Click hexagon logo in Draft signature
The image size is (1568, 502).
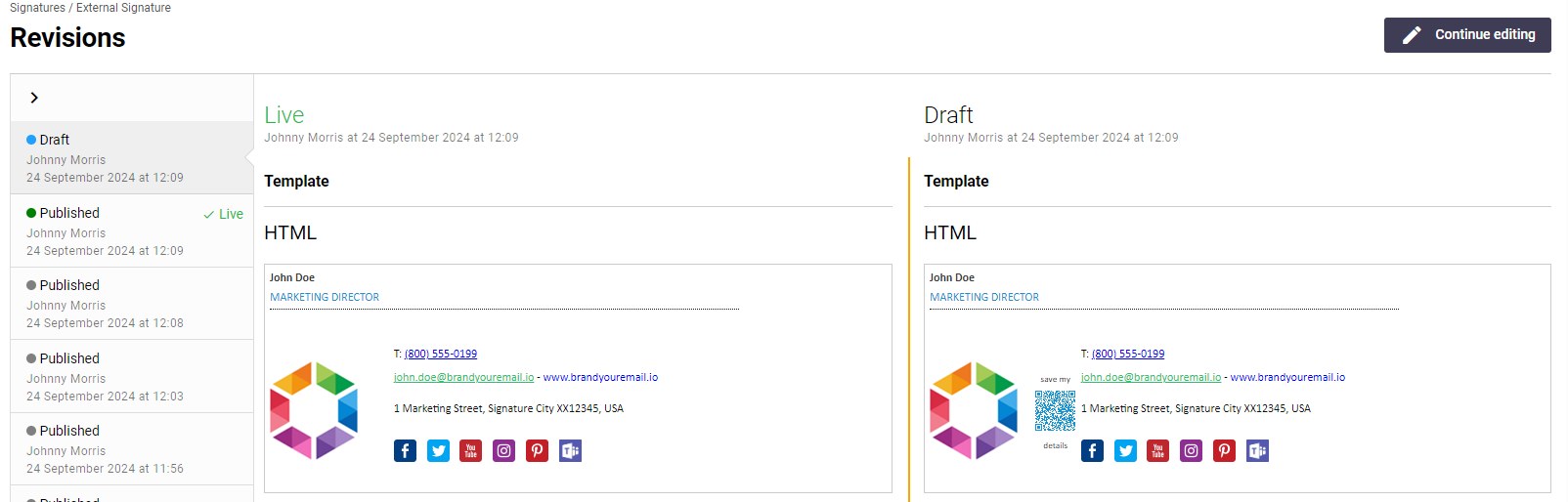tap(974, 411)
